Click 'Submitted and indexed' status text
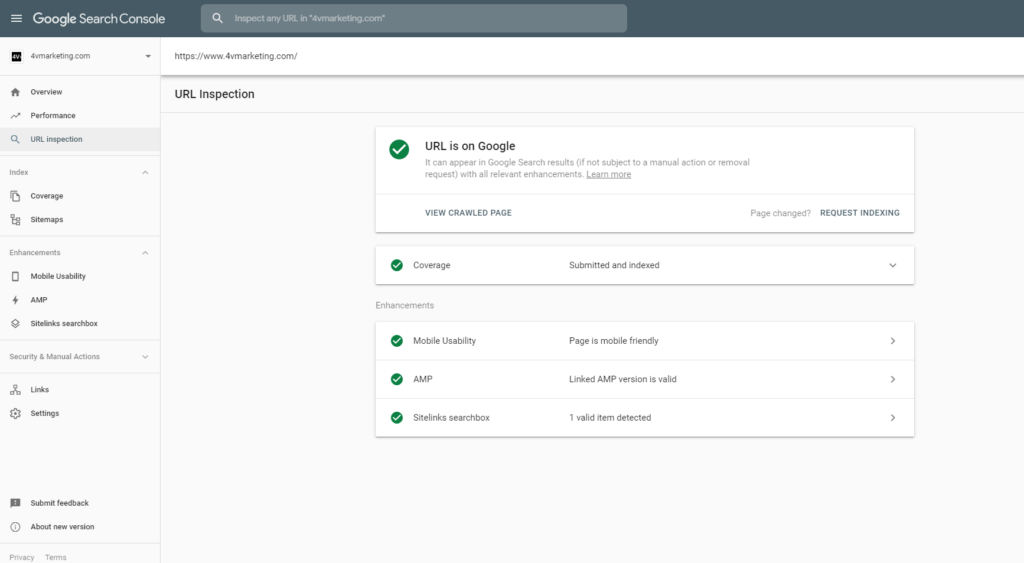This screenshot has height=563, width=1024. pos(614,265)
